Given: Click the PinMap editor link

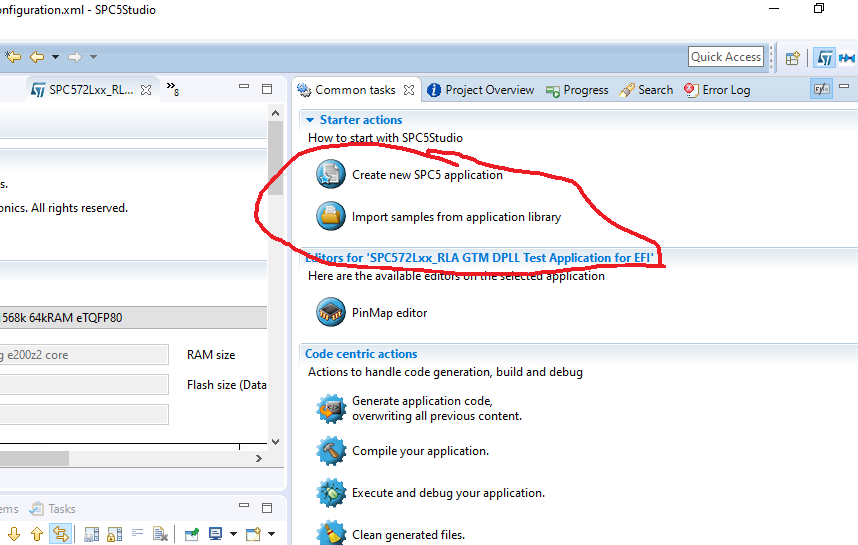Looking at the screenshot, I should [389, 312].
